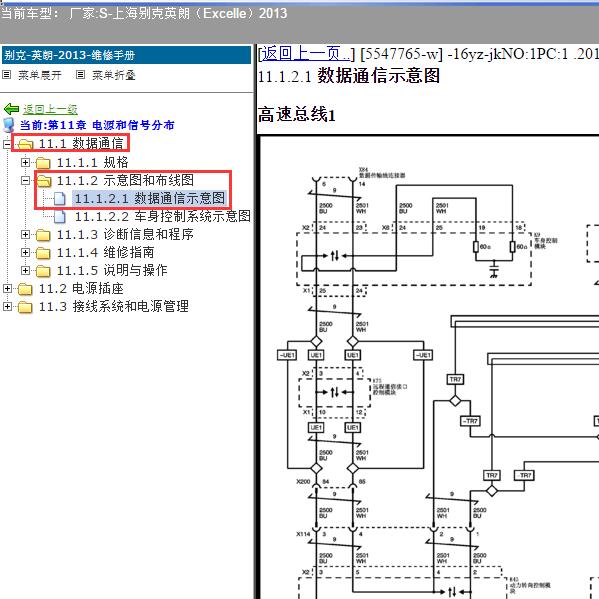Expand the 11.1.4 维修指南 node
This screenshot has height=599, width=599.
(x=25, y=252)
